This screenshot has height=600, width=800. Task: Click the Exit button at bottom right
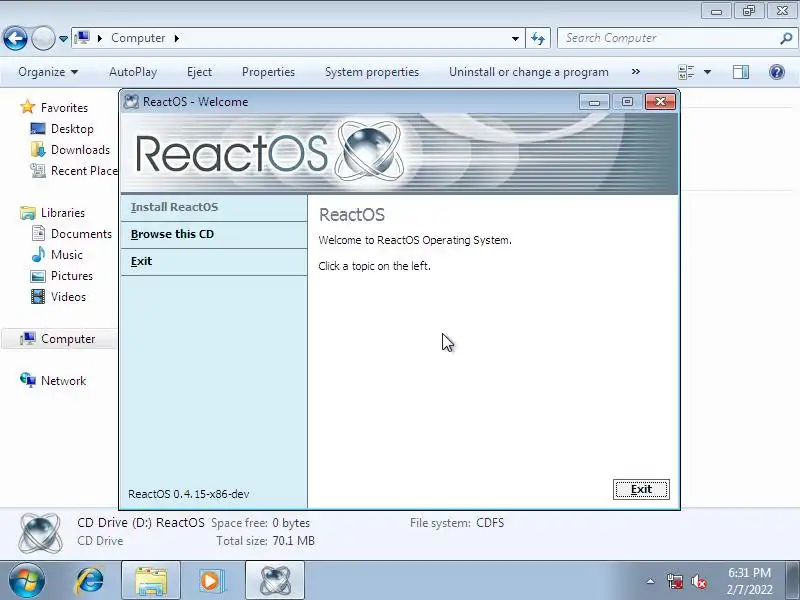coord(641,489)
